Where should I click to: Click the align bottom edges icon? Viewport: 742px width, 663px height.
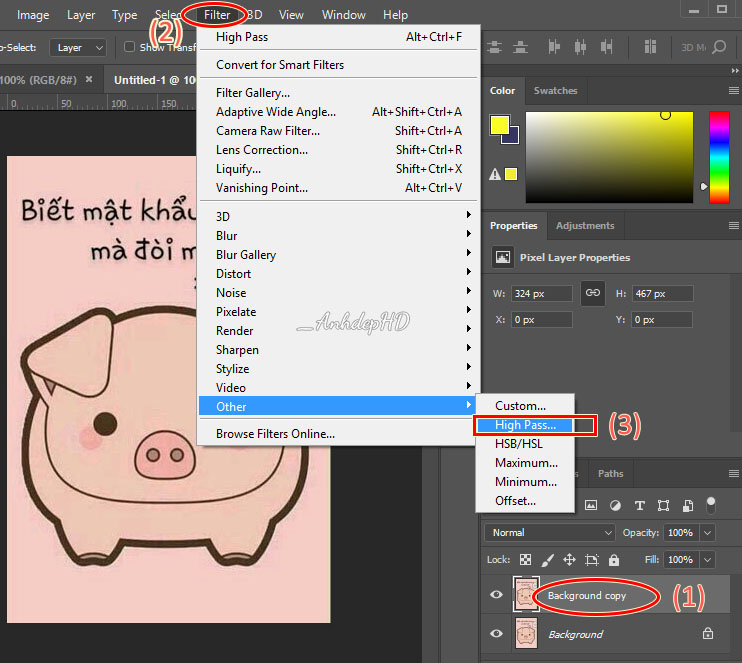coord(521,47)
